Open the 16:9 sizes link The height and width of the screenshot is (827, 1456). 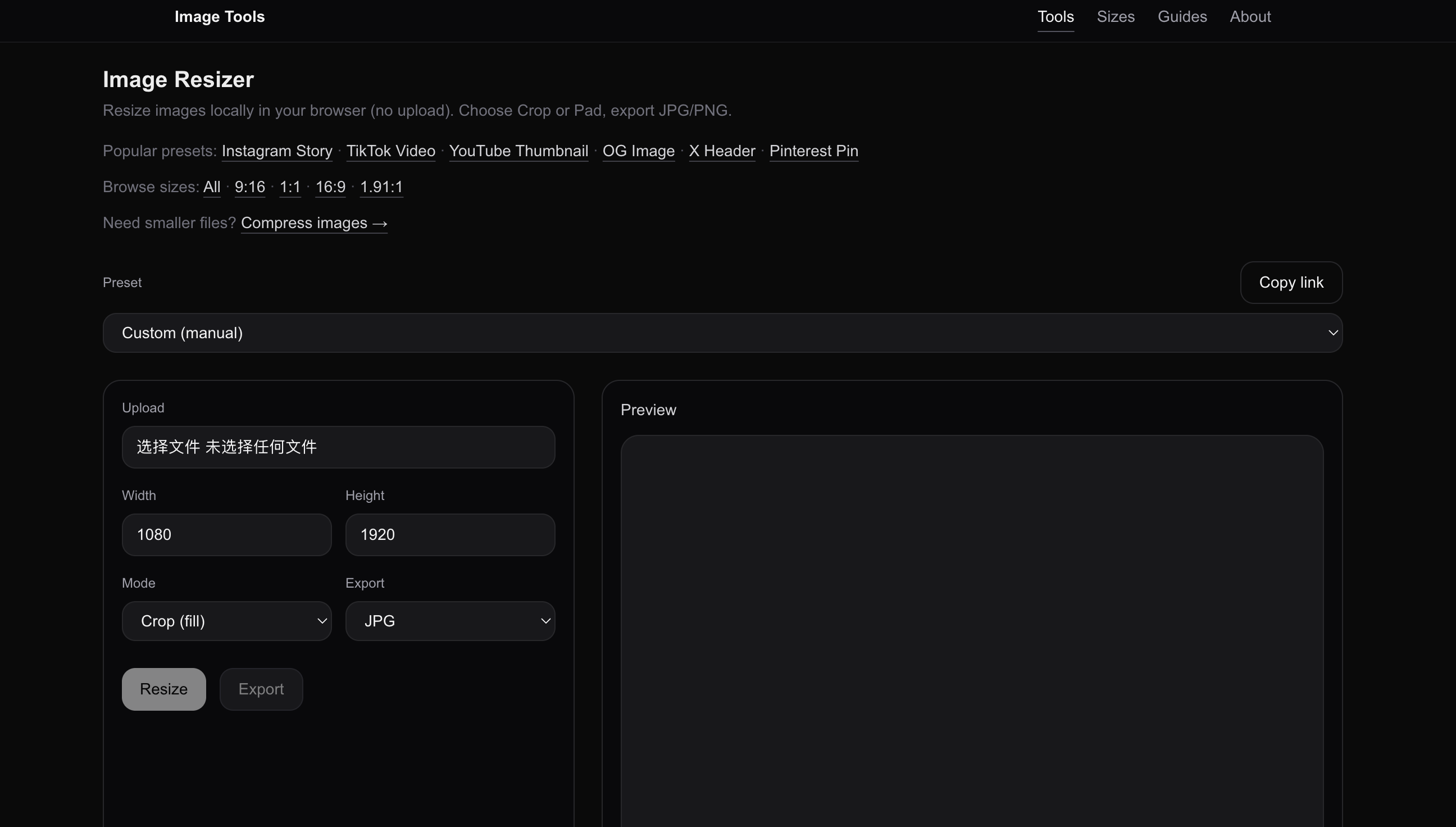[330, 187]
